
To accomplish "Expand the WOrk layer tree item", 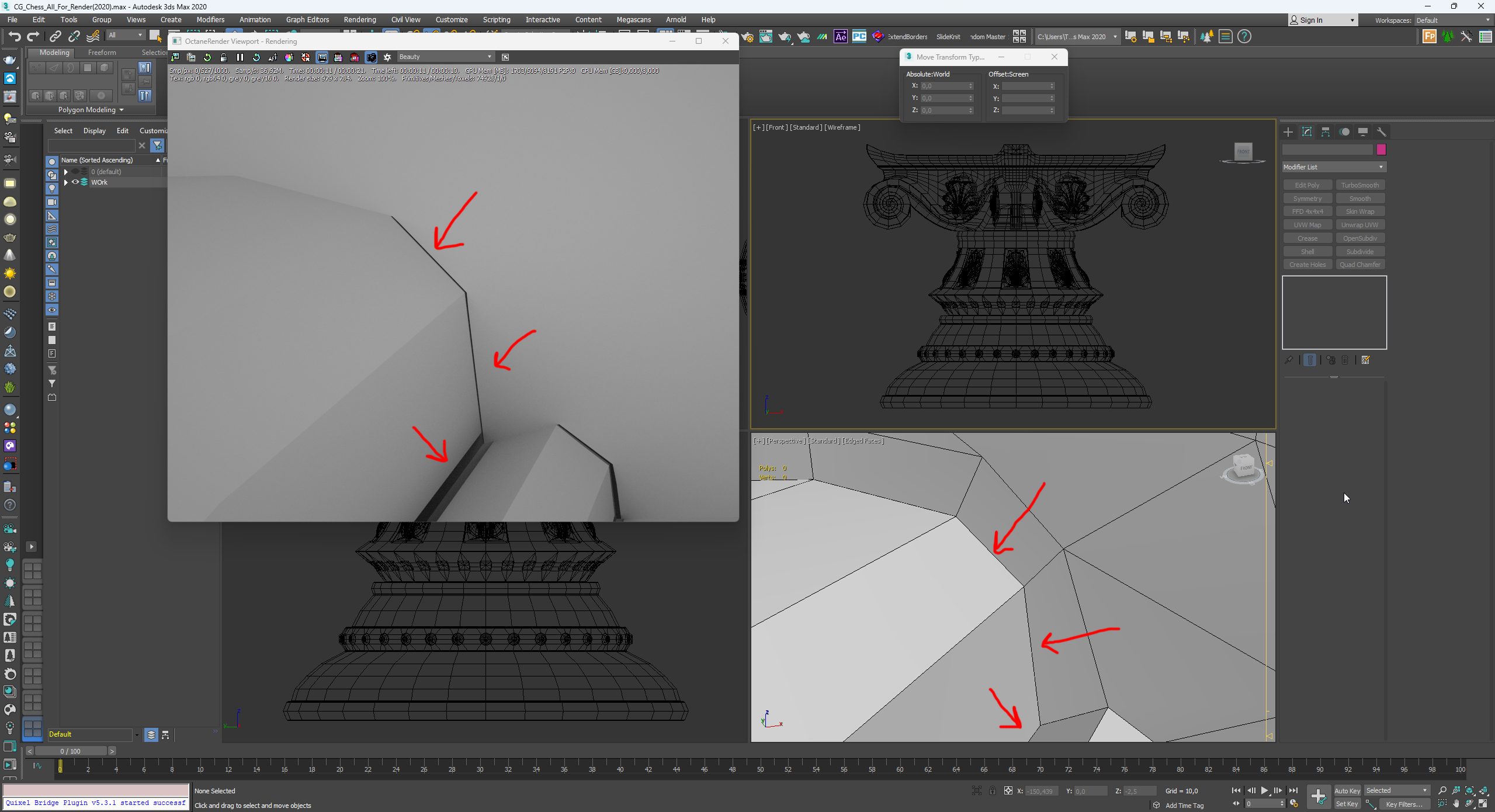I will 66,182.
